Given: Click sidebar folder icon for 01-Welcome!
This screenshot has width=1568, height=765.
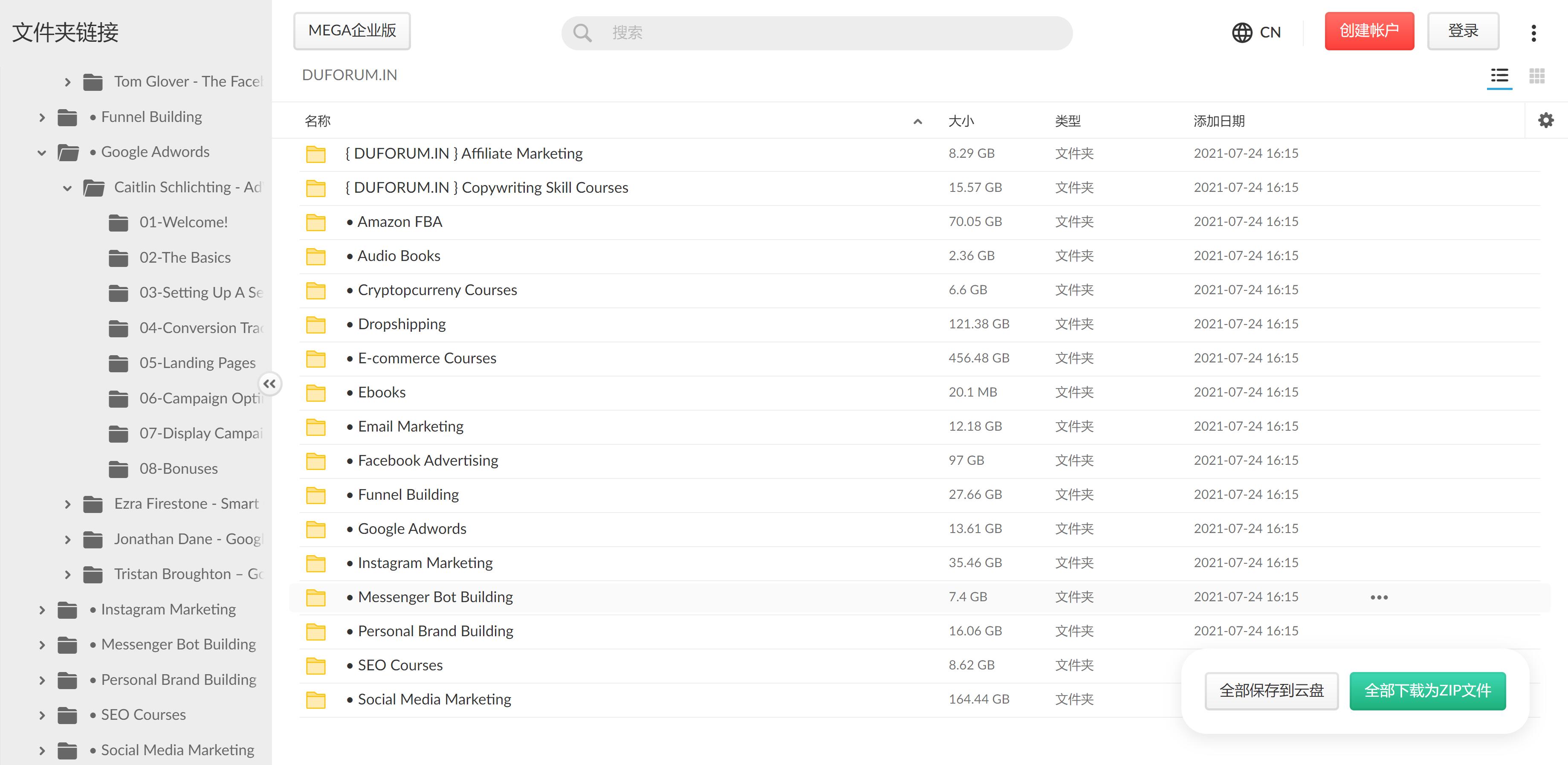Looking at the screenshot, I should (118, 223).
